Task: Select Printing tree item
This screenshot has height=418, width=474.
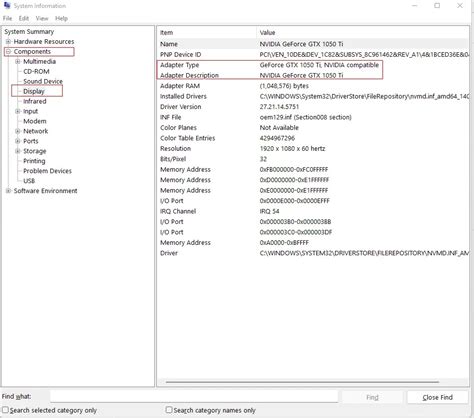Action: [x=34, y=161]
